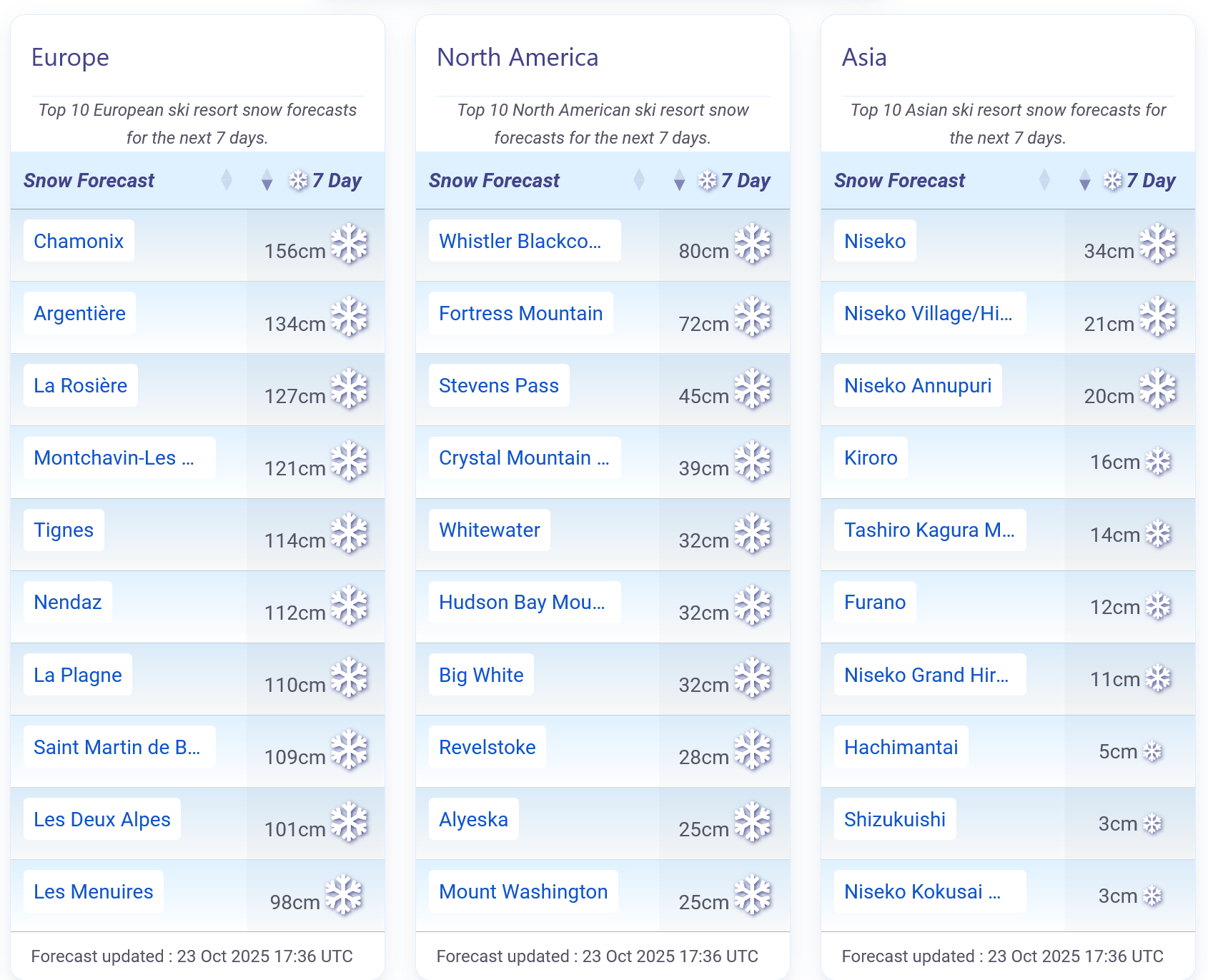This screenshot has width=1208, height=980.
Task: Open the Revelstoke snow forecast
Action: click(x=487, y=747)
